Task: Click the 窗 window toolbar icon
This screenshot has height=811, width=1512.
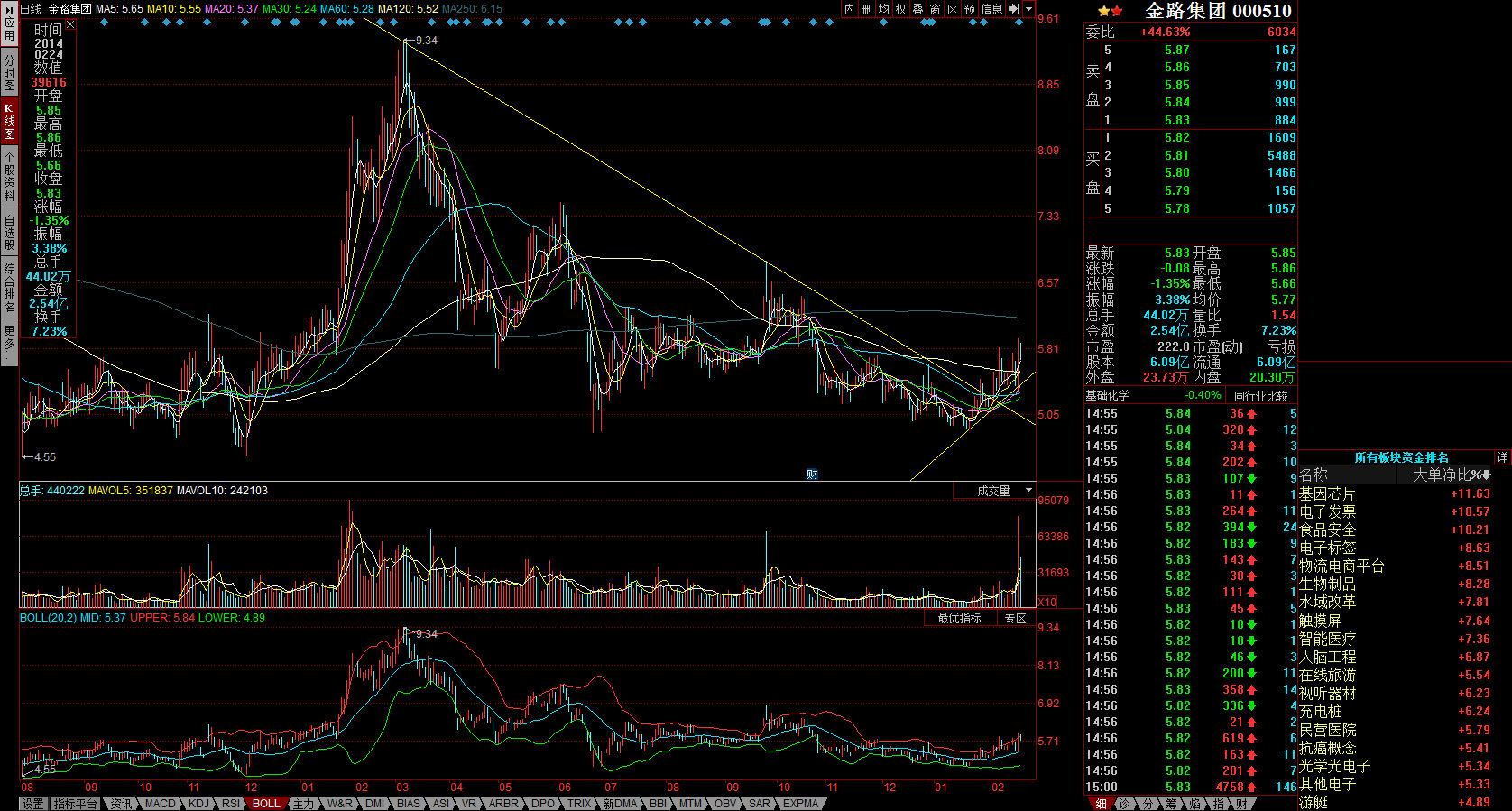Action: click(935, 9)
